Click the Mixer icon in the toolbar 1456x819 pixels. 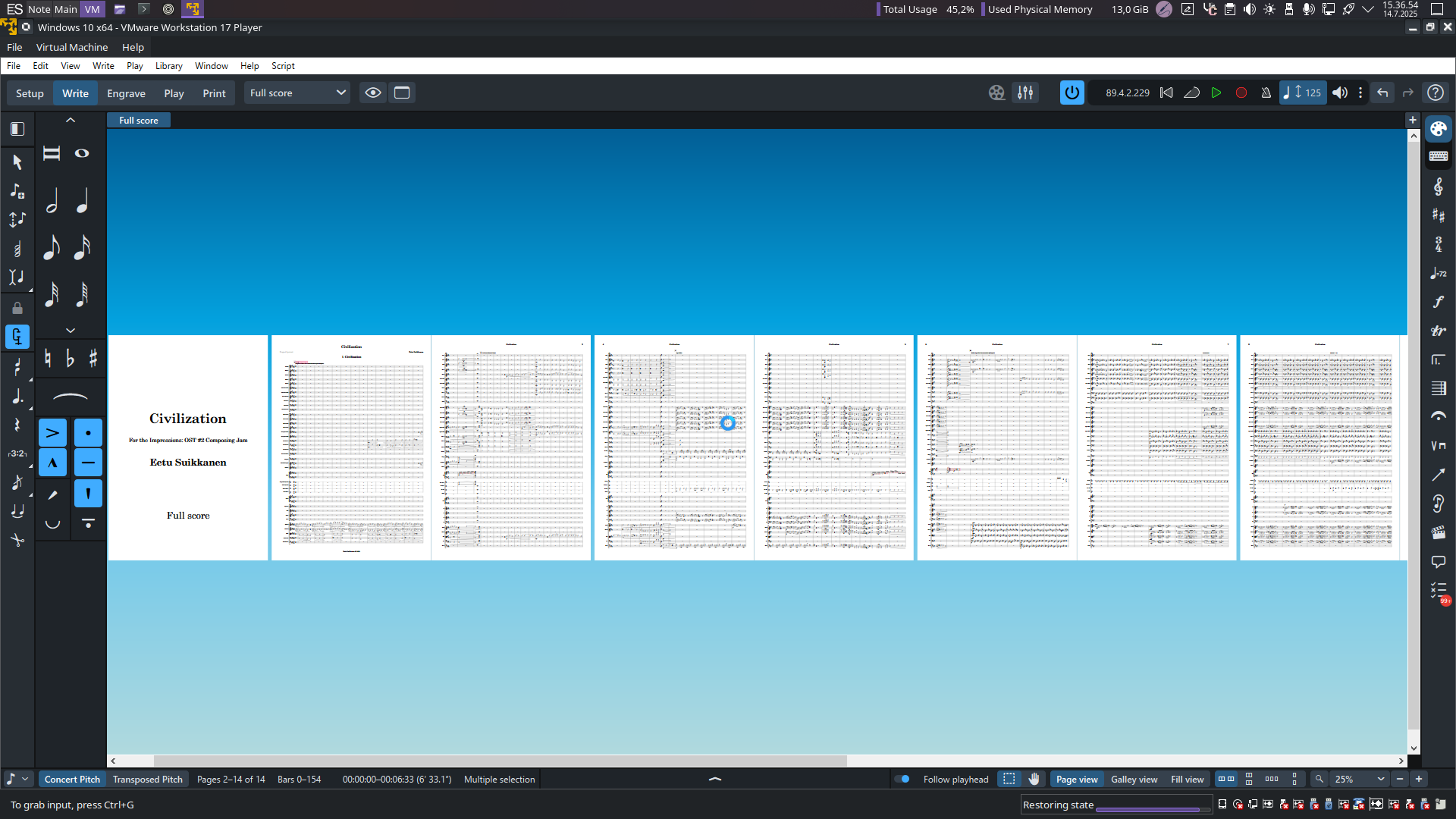[1025, 93]
